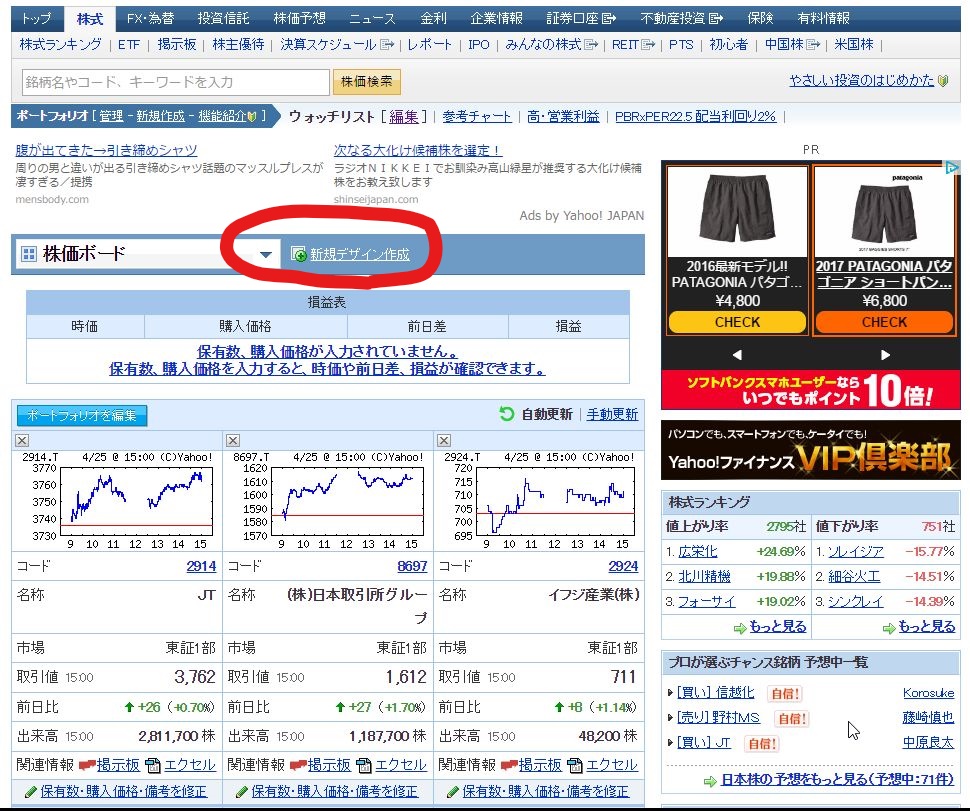Click the 新規作成 portfolio link
Image resolution: width=970 pixels, height=811 pixels.
(x=160, y=116)
